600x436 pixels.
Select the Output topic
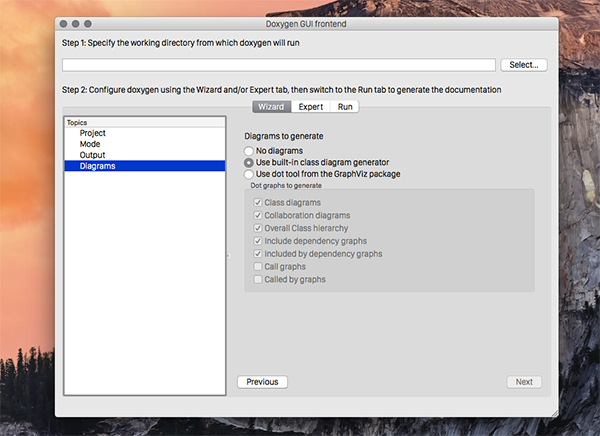point(145,155)
